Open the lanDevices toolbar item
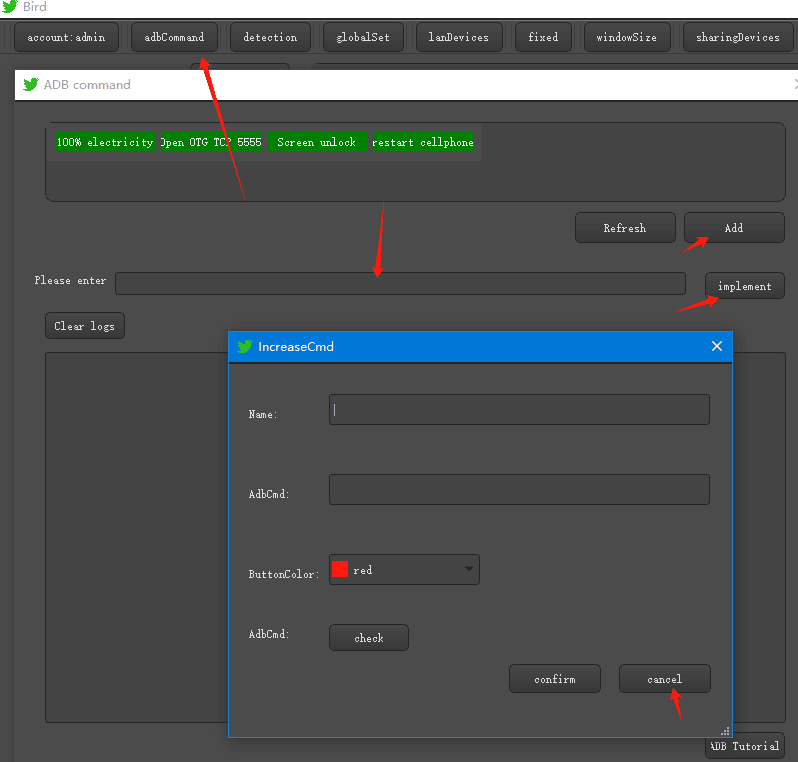Screen dimensions: 798x762 (x=459, y=37)
